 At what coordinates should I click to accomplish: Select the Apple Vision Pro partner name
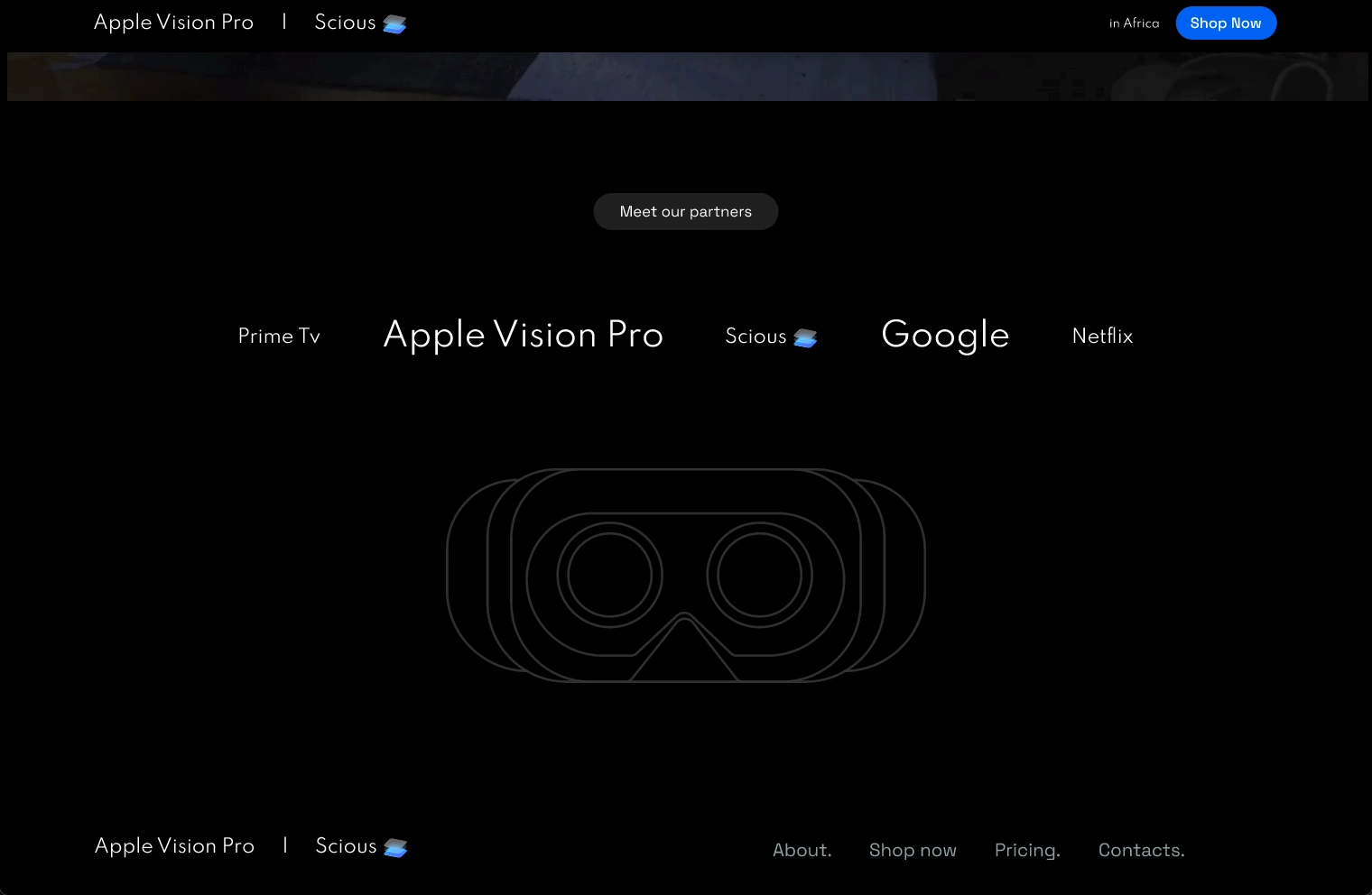pyautogui.click(x=524, y=335)
